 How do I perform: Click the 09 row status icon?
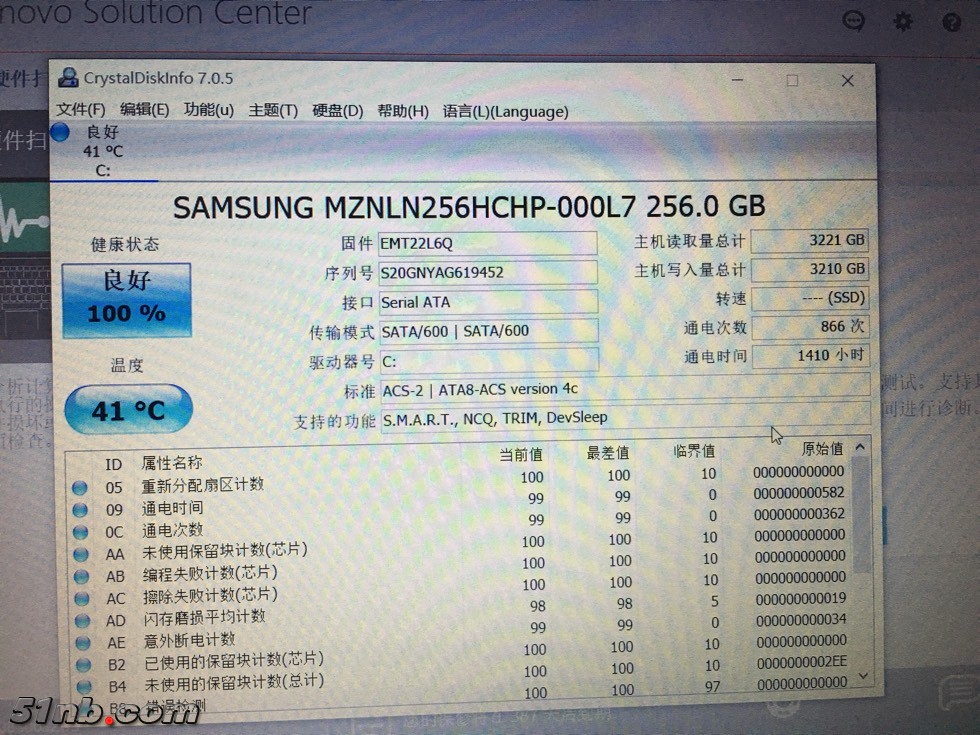coord(80,510)
